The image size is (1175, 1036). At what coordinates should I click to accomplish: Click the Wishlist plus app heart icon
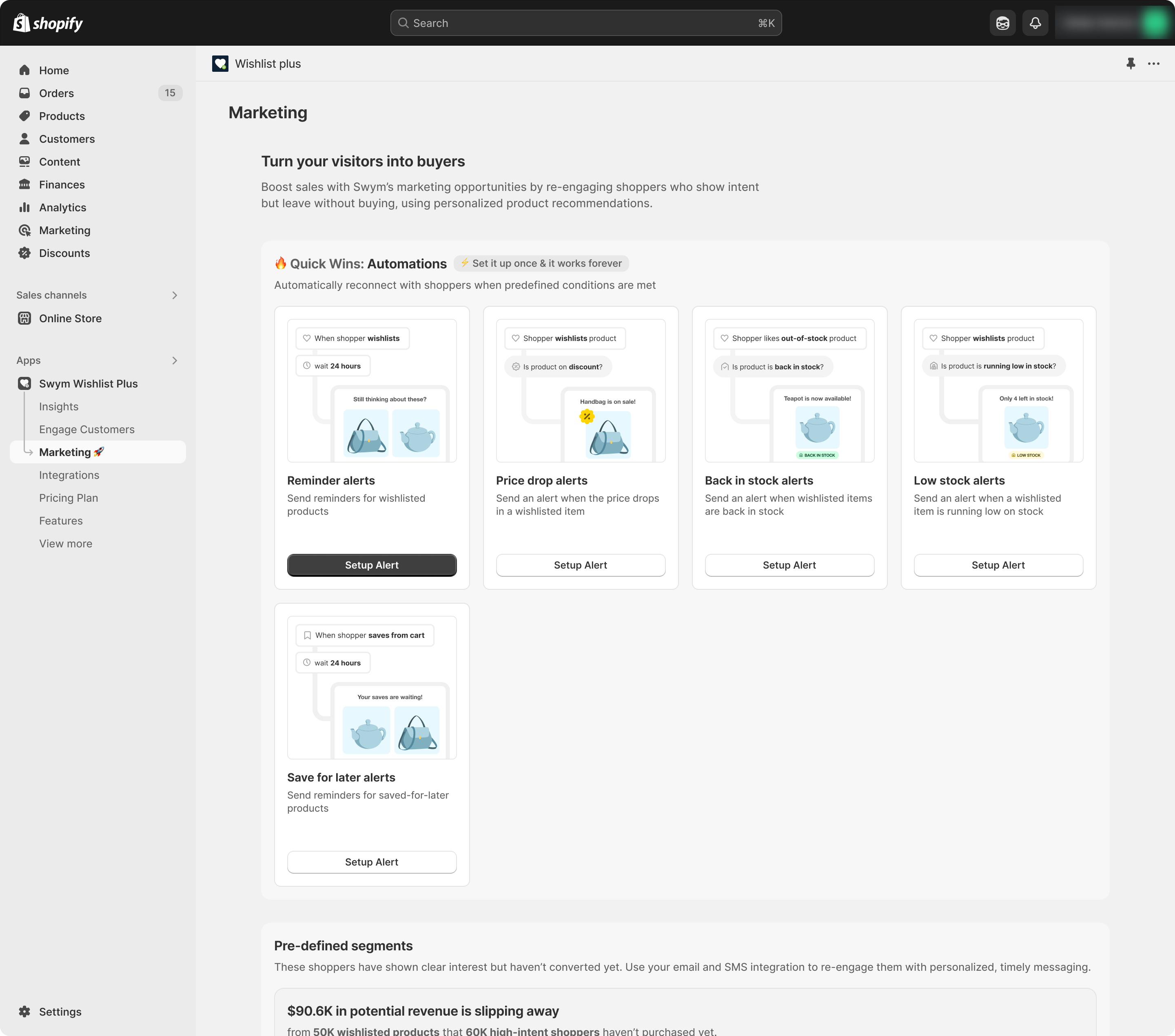220,64
